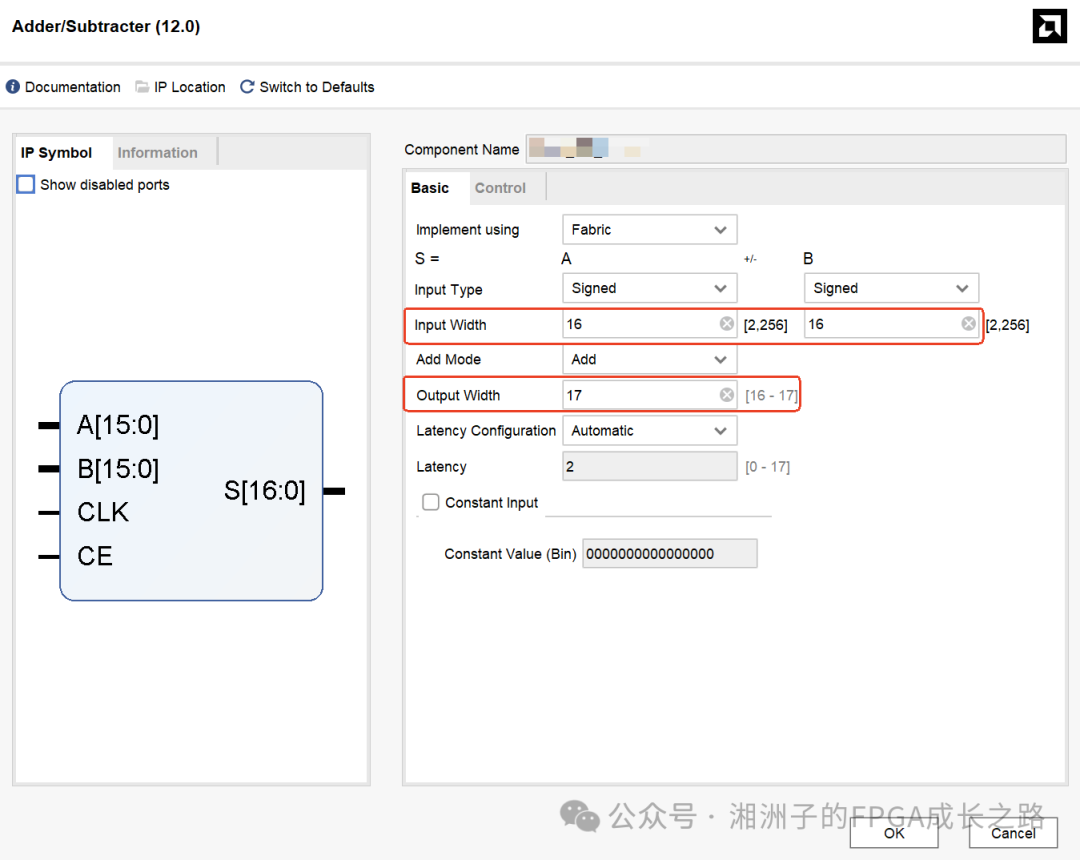
Task: Clear the Output Width value with the X icon
Action: (727, 395)
